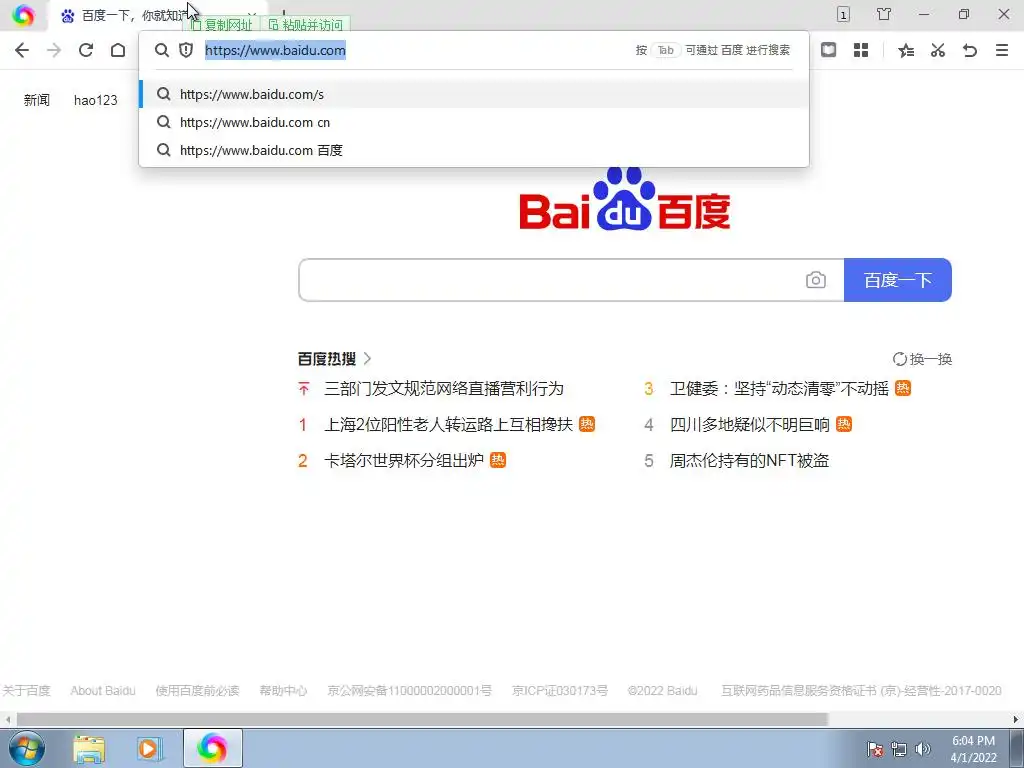Viewport: 1024px width, 768px height.
Task: Open the 京ICP证030173号 link
Action: [560, 690]
